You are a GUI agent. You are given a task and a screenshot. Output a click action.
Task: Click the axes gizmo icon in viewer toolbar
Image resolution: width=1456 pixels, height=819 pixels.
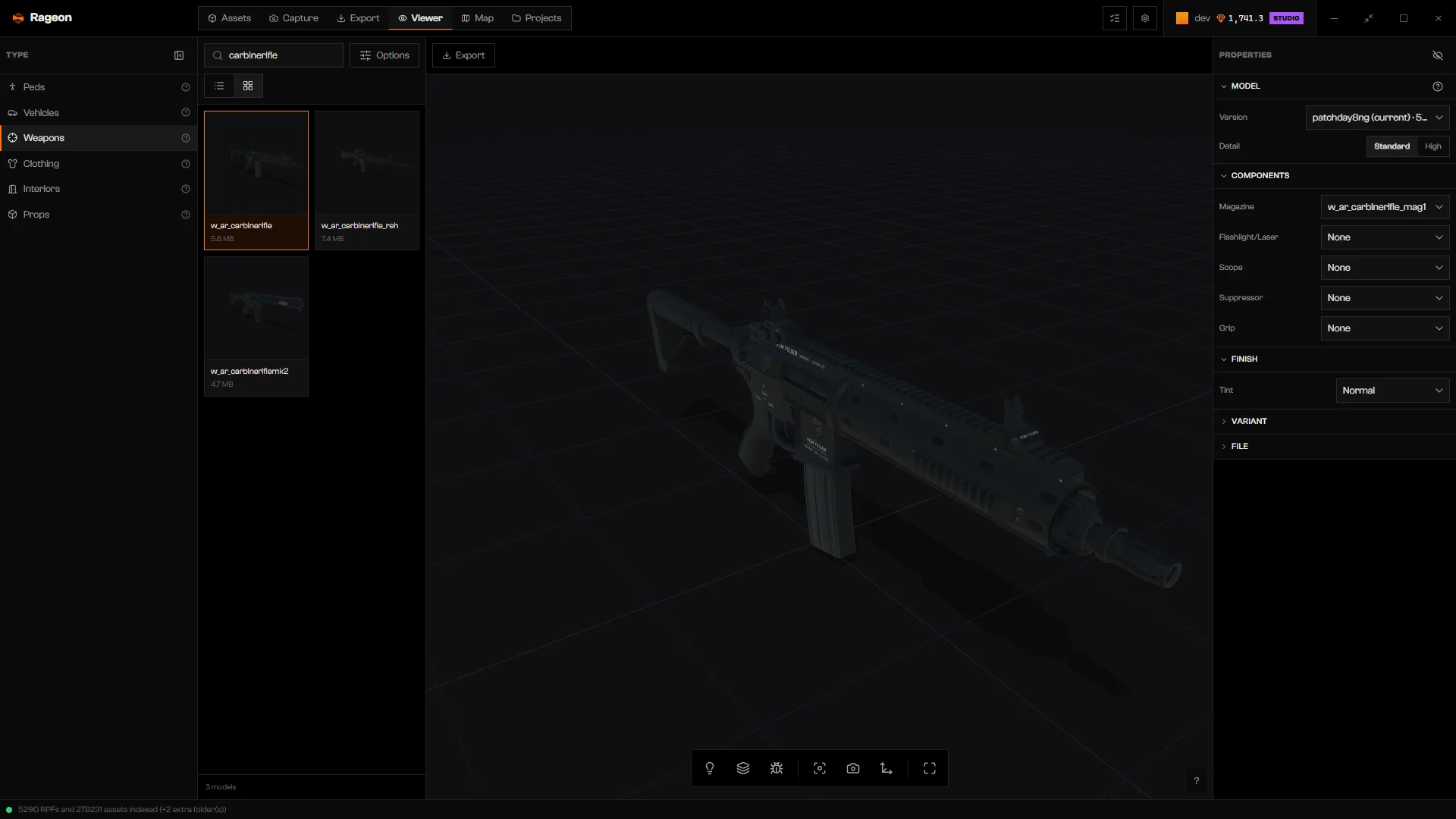point(886,768)
